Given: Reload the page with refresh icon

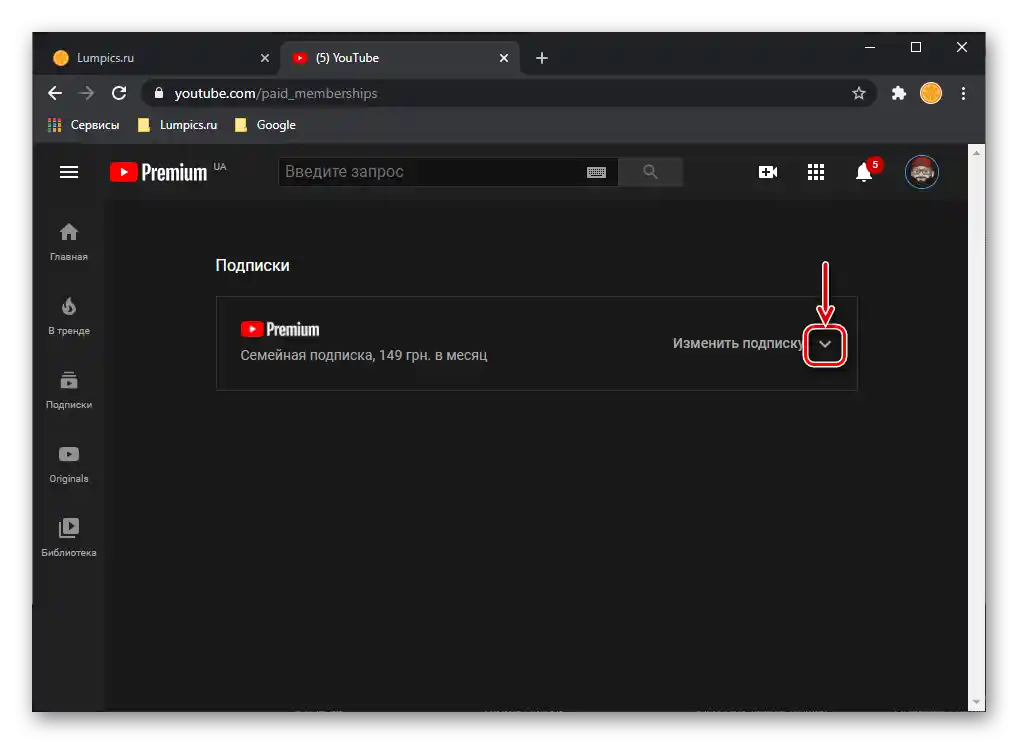Looking at the screenshot, I should coord(119,93).
